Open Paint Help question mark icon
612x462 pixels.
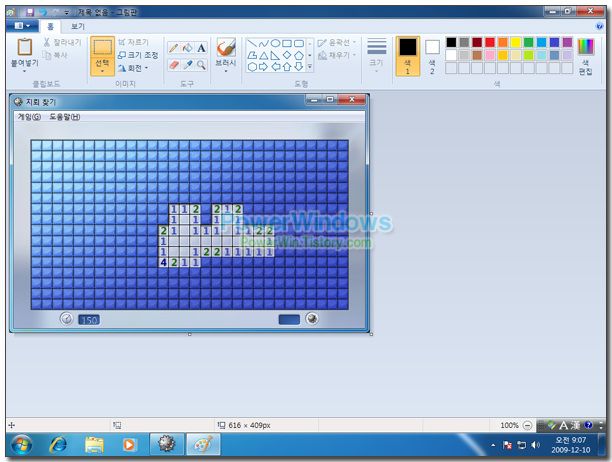point(600,26)
